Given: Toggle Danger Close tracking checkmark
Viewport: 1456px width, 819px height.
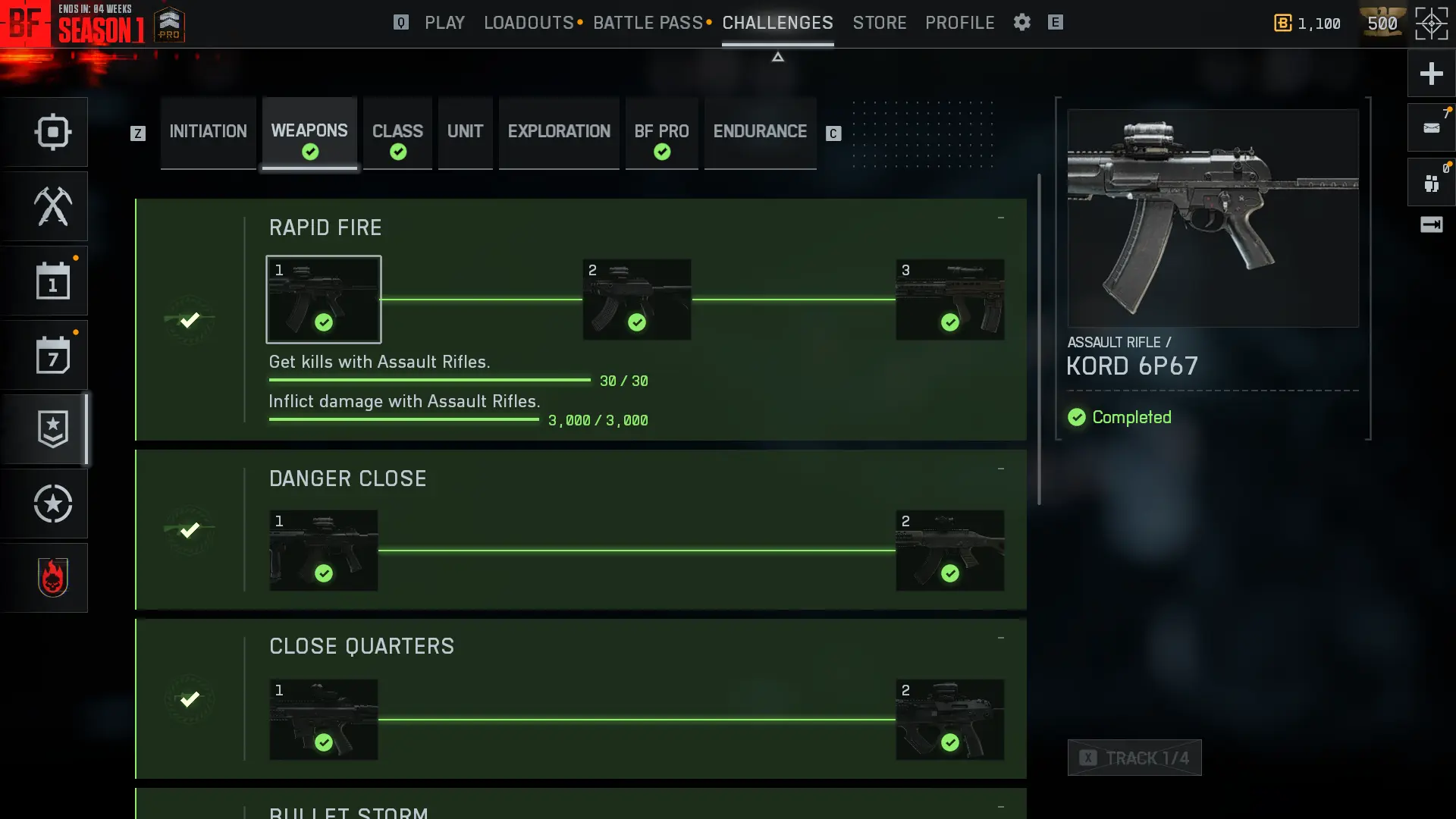Looking at the screenshot, I should coord(190,529).
